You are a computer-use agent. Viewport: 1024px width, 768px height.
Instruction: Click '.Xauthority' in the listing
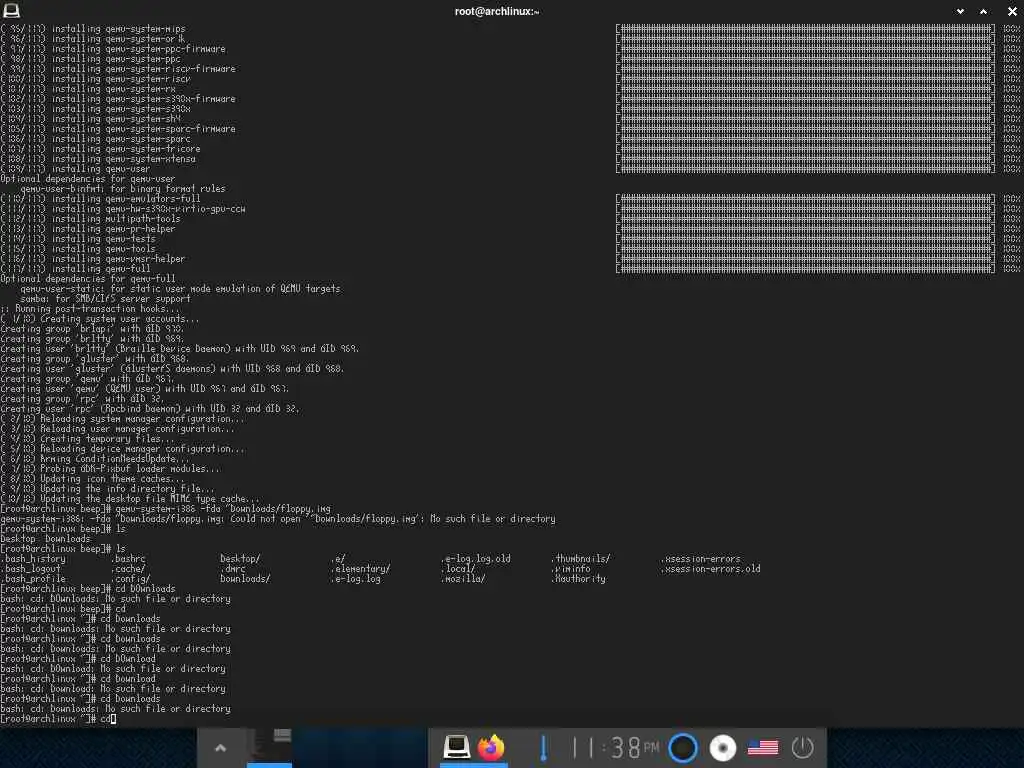point(579,579)
